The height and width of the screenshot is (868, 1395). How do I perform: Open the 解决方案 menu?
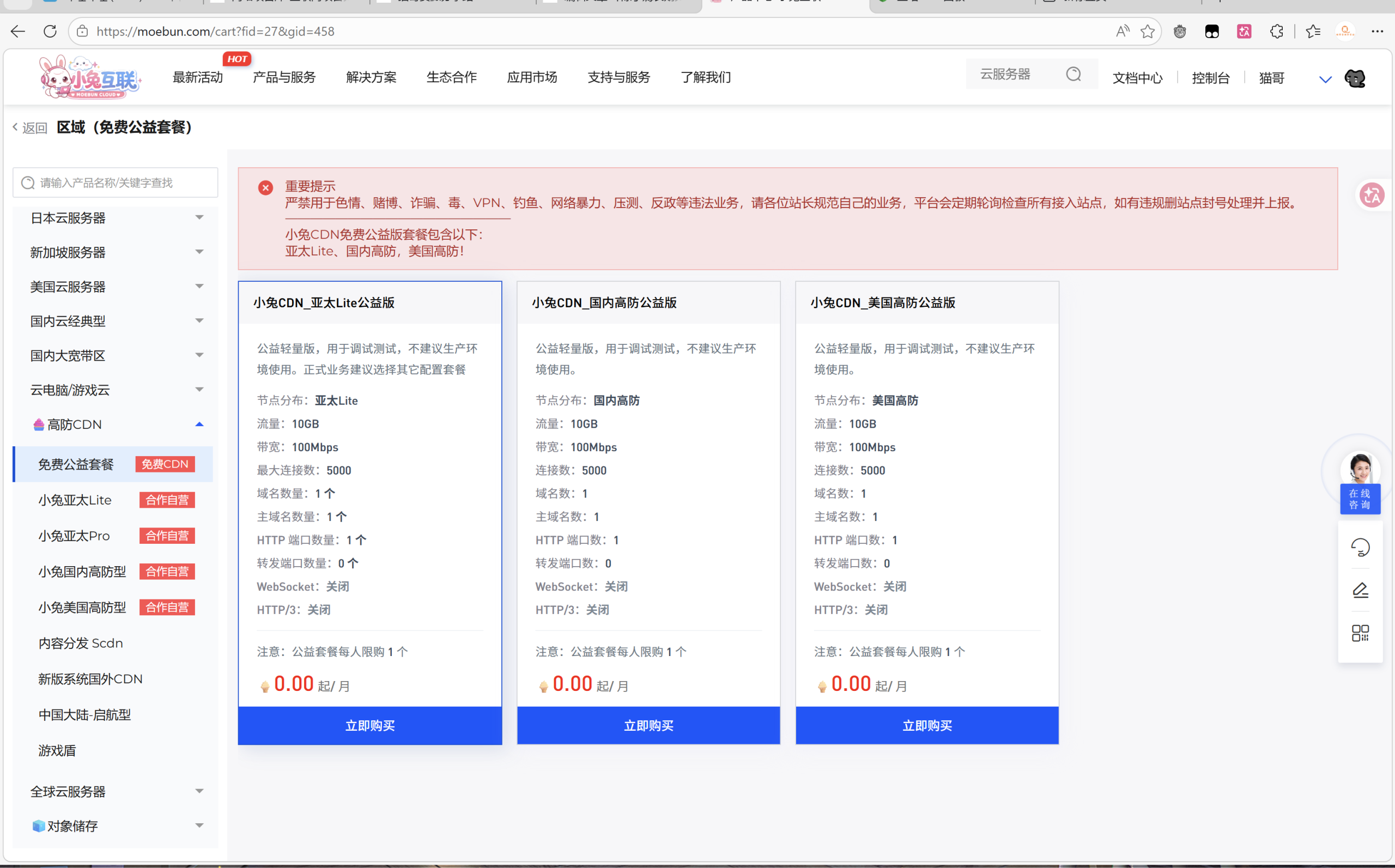[371, 77]
